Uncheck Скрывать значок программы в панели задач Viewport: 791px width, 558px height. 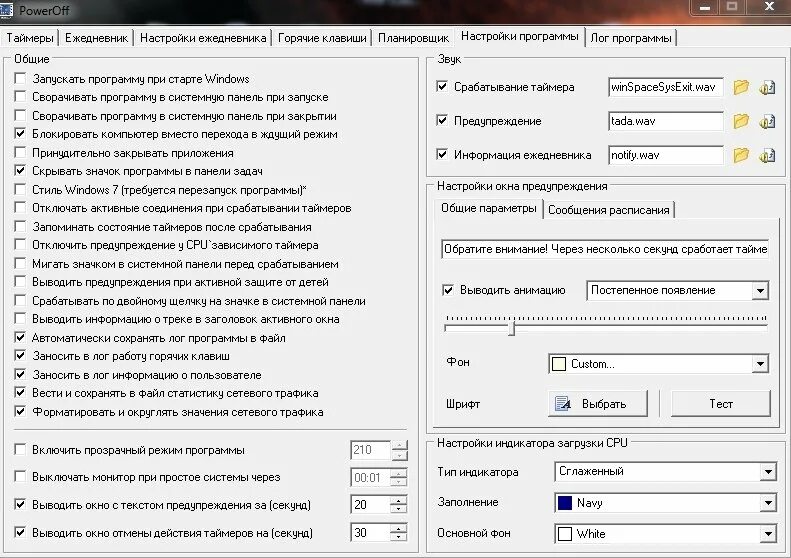[20, 171]
